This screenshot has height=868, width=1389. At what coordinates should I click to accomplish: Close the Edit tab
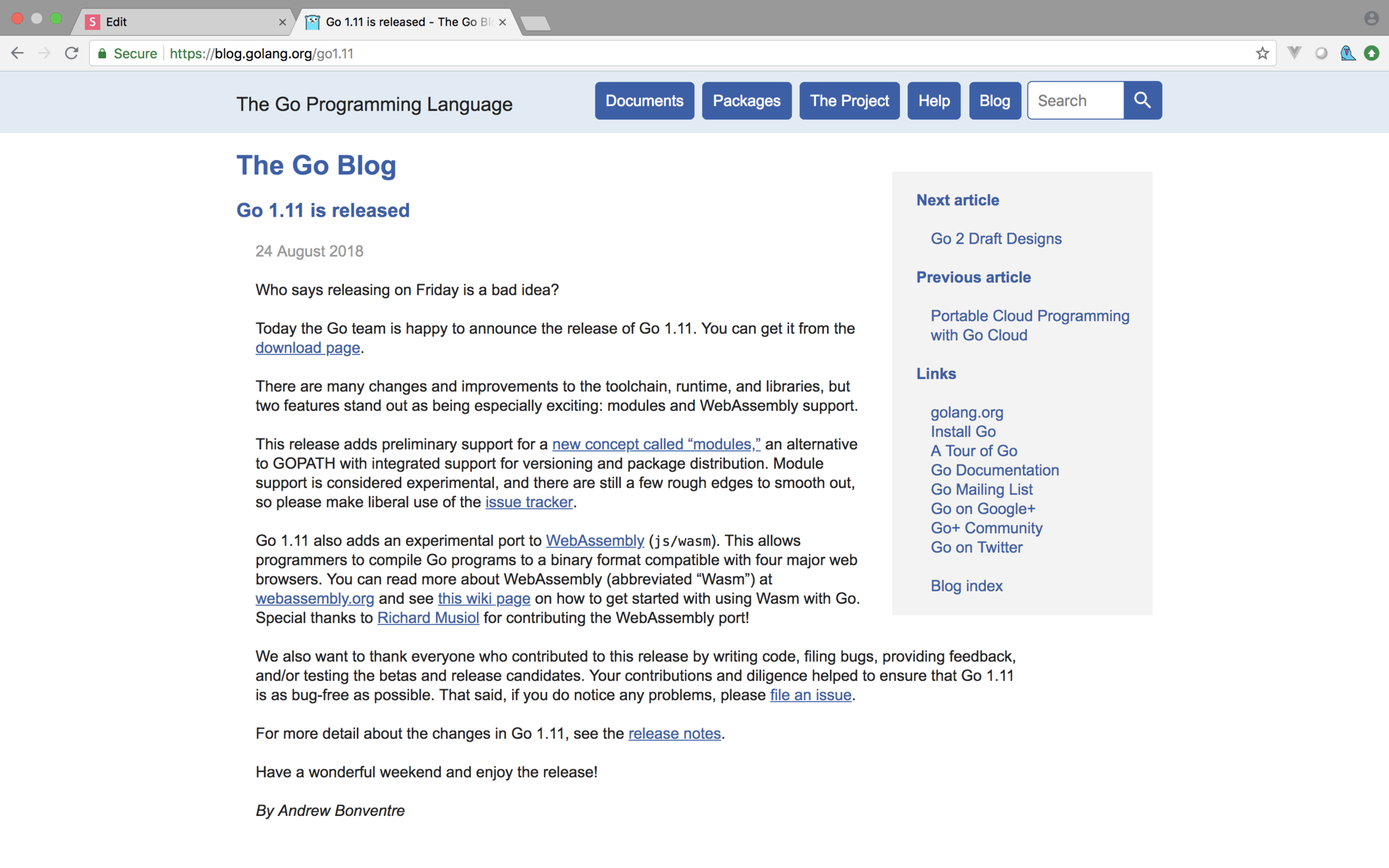pyautogui.click(x=282, y=22)
